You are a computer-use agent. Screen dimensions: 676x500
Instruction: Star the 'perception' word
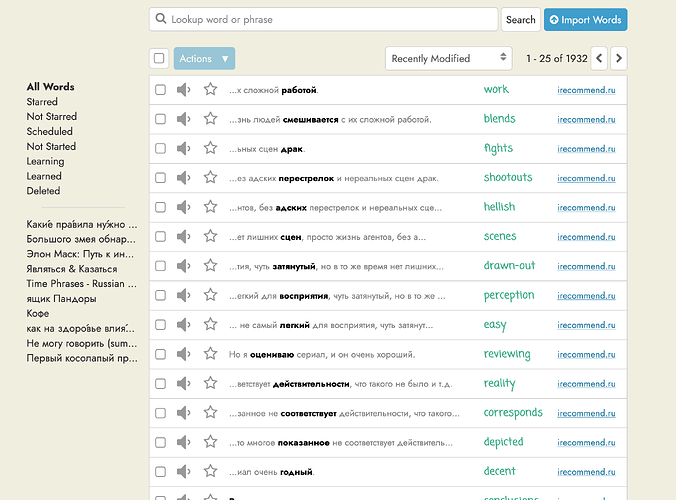pos(210,295)
